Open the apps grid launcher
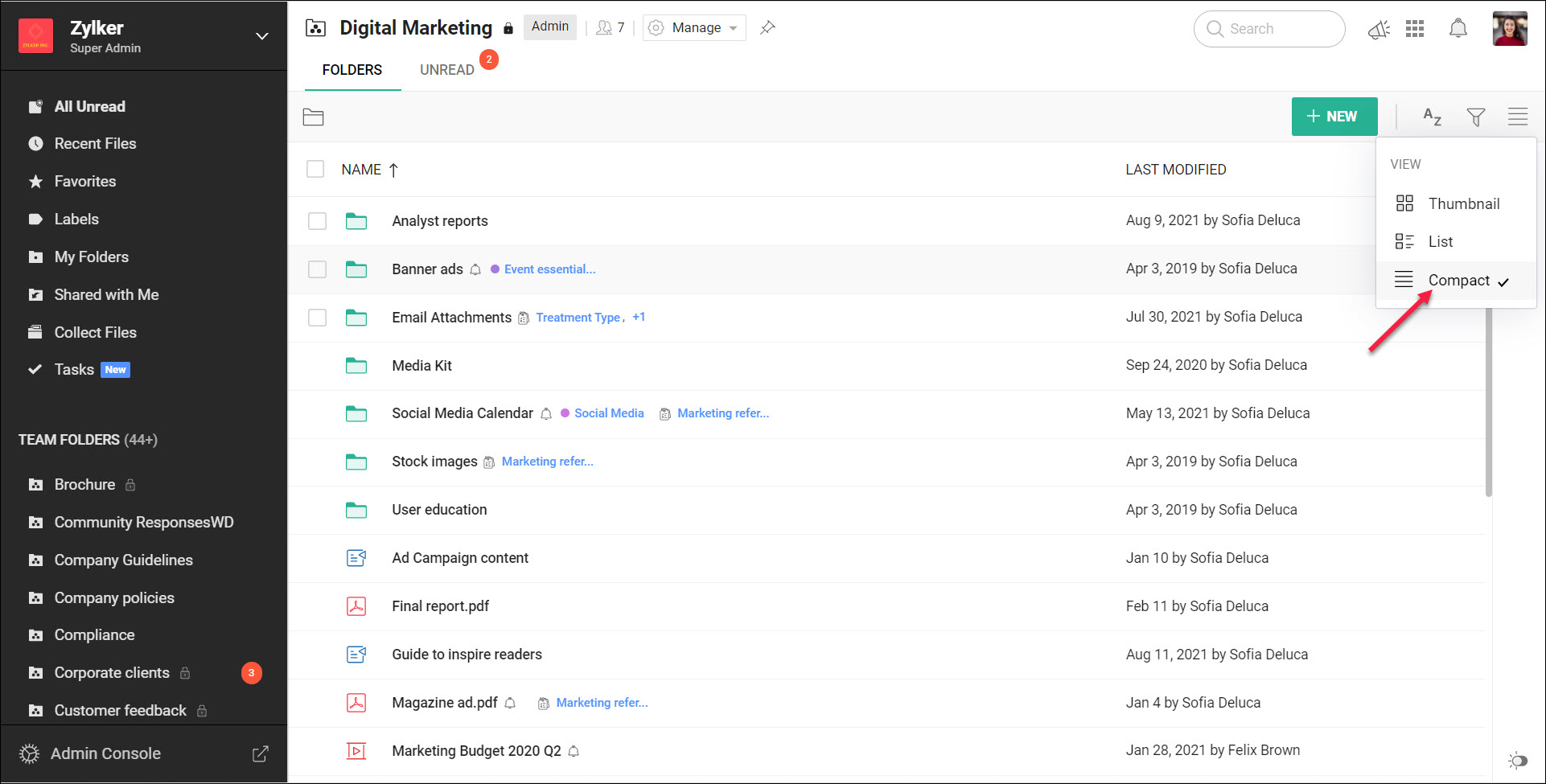Image resolution: width=1546 pixels, height=784 pixels. [1416, 28]
